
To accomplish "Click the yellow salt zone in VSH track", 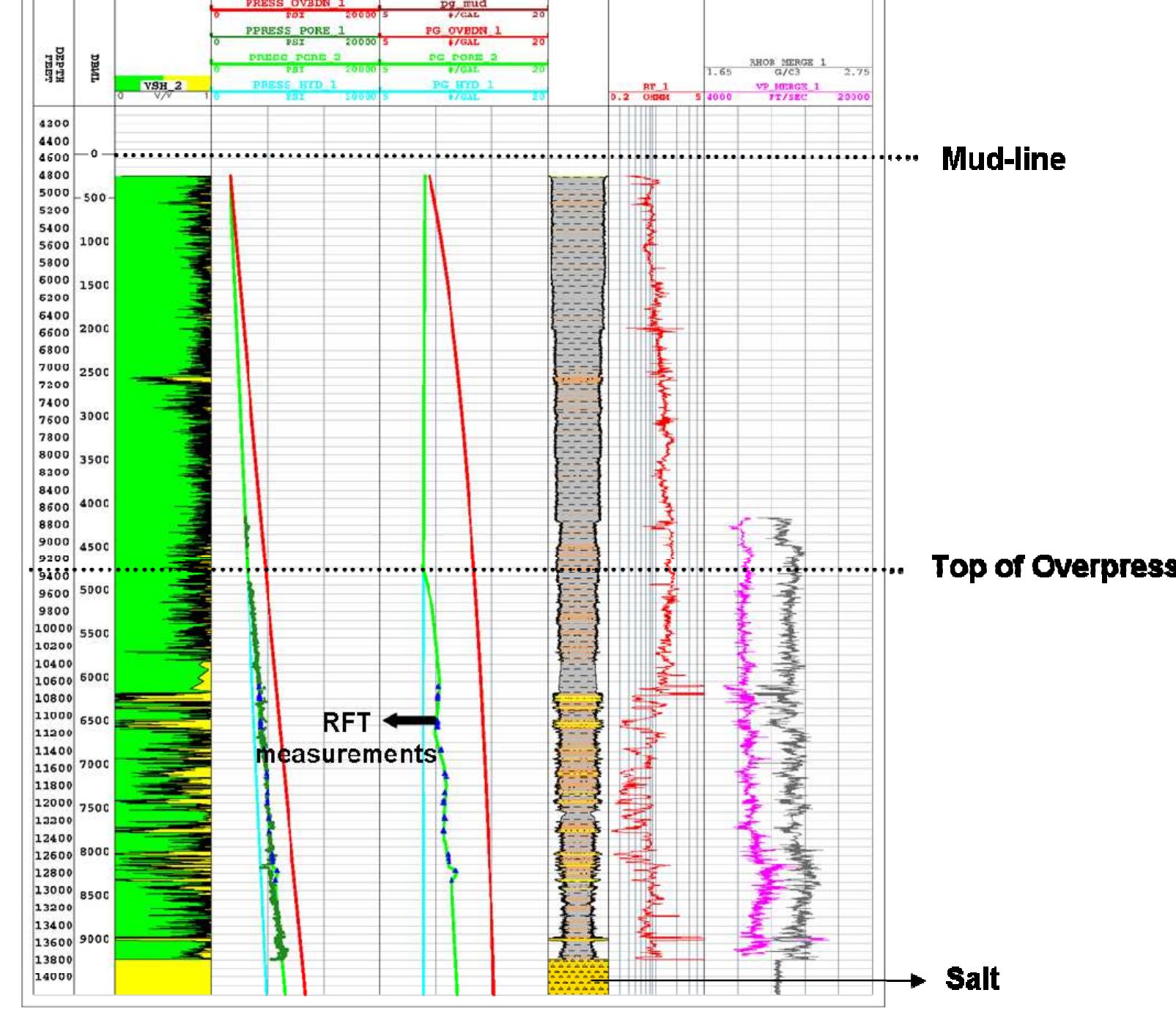I will tap(163, 977).
